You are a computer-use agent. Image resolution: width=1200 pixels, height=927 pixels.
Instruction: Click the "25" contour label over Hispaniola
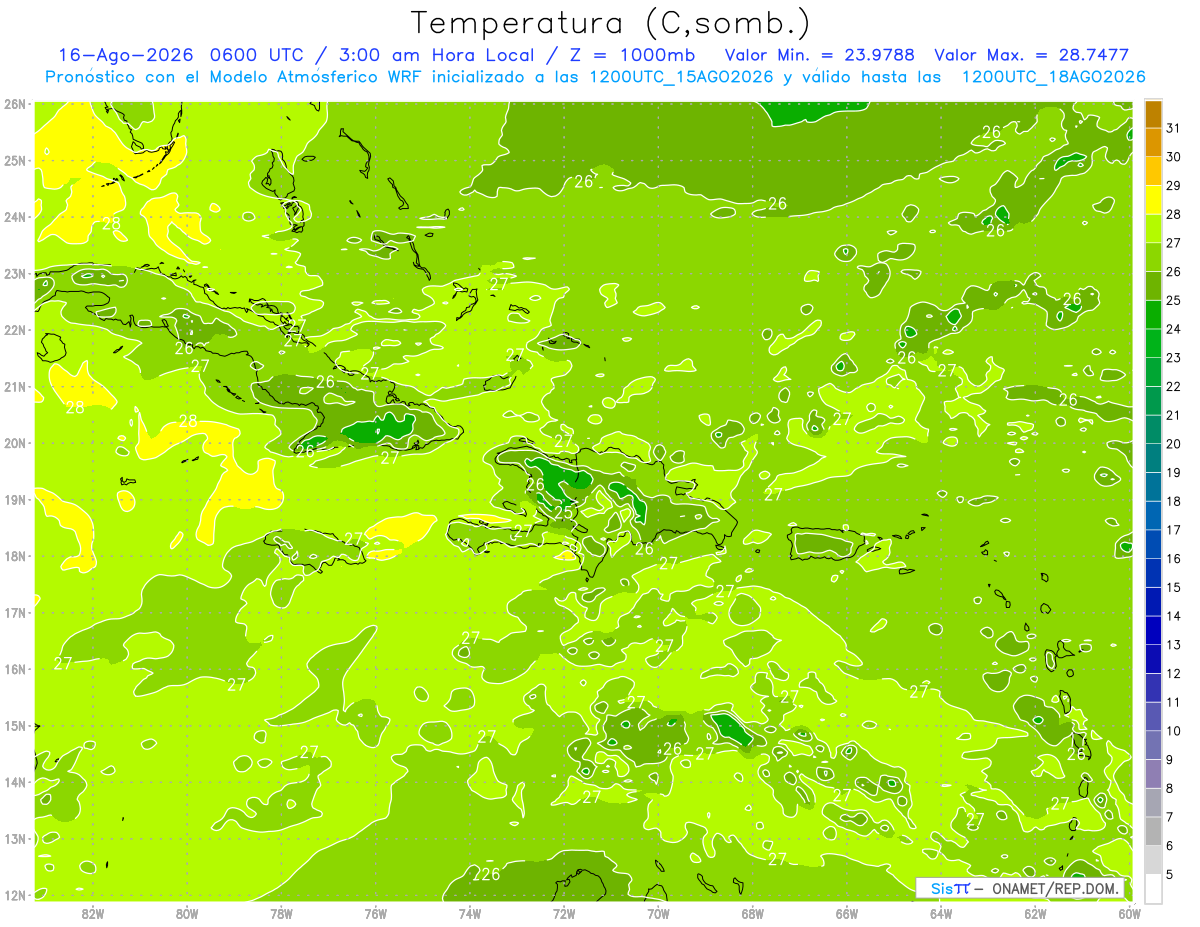564,512
